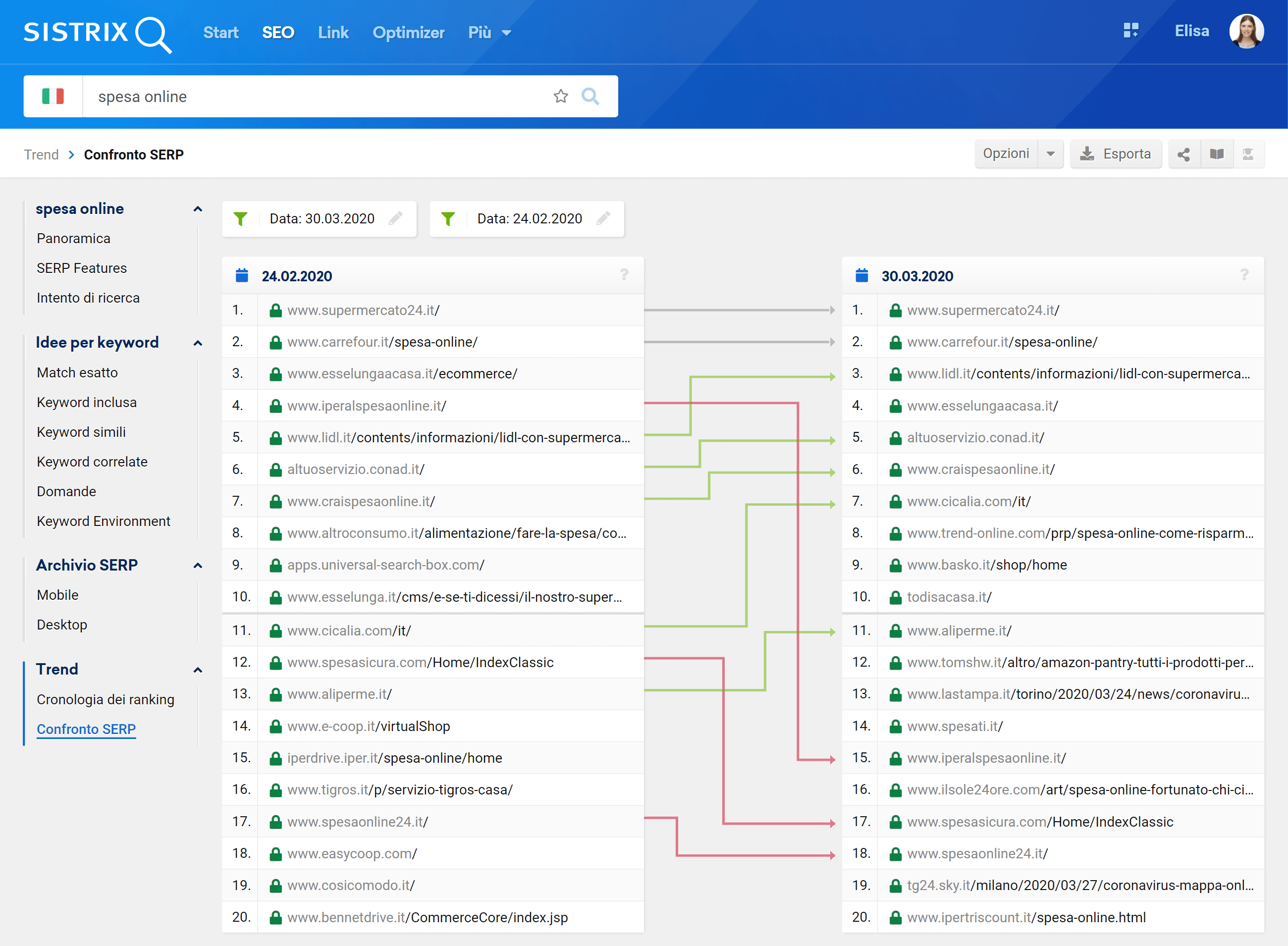
Task: Open Intento di ricerca
Action: pyautogui.click(x=88, y=298)
